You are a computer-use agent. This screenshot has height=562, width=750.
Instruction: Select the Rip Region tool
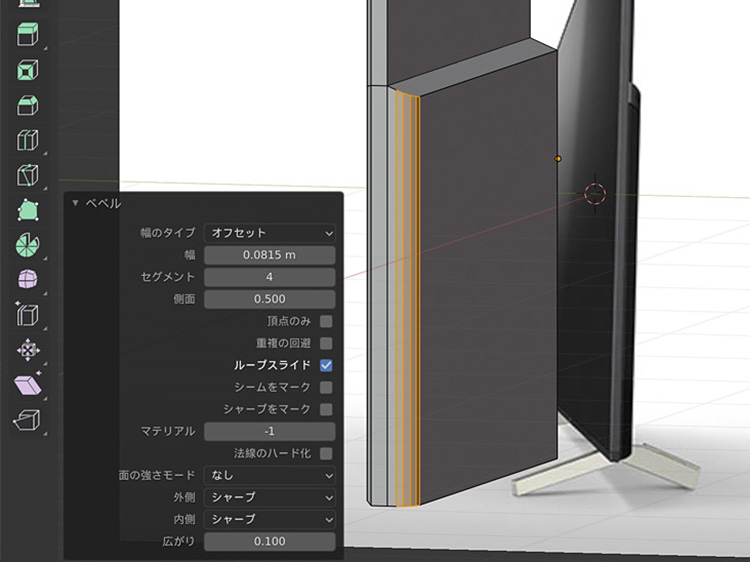click(x=28, y=420)
